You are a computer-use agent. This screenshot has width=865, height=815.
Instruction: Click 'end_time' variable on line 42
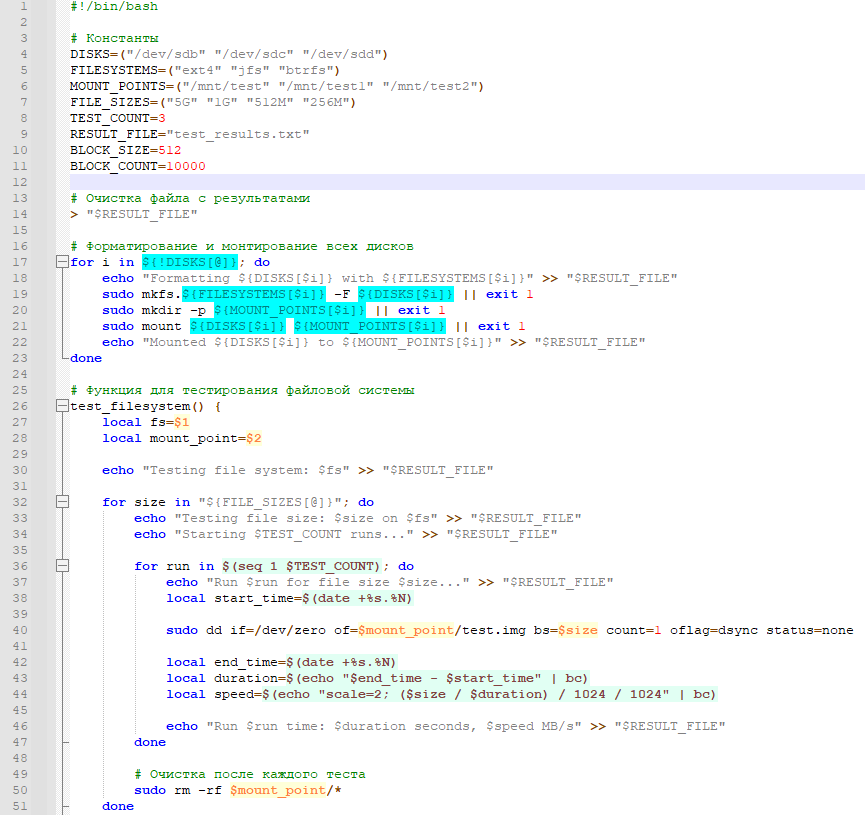click(246, 662)
